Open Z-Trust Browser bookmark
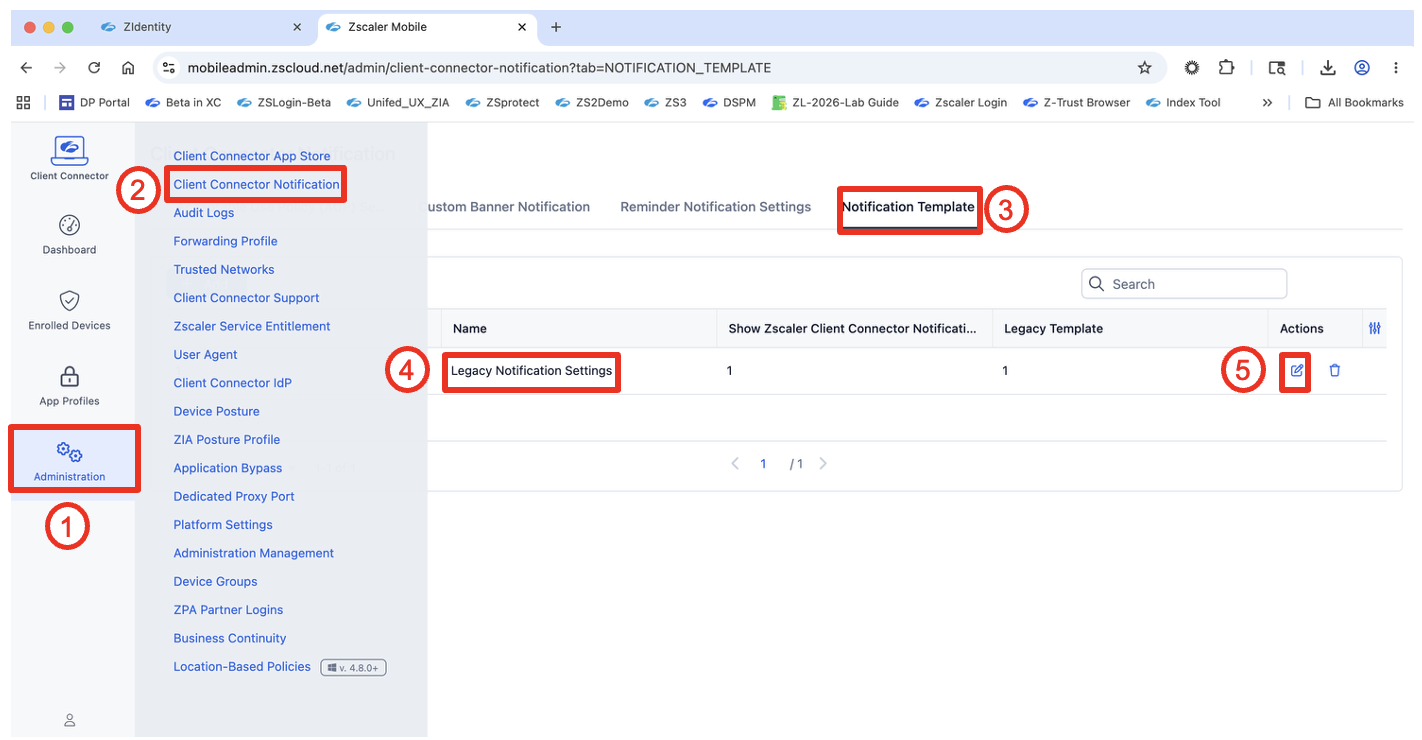The height and width of the screenshot is (740, 1422). point(1076,102)
